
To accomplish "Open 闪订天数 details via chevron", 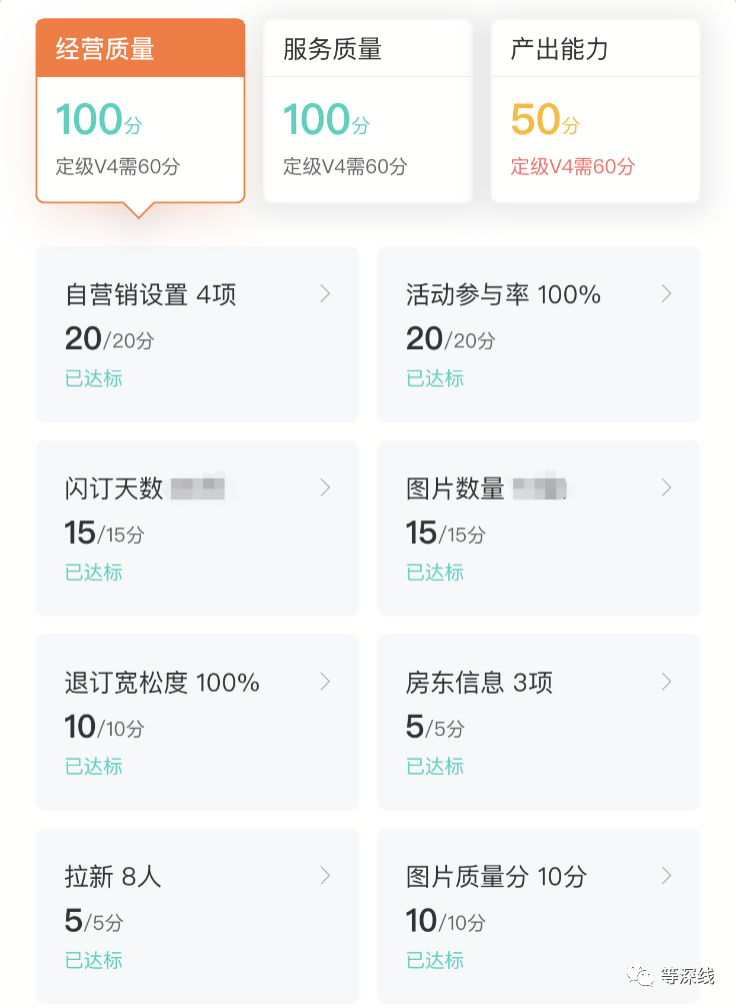I will (x=325, y=488).
